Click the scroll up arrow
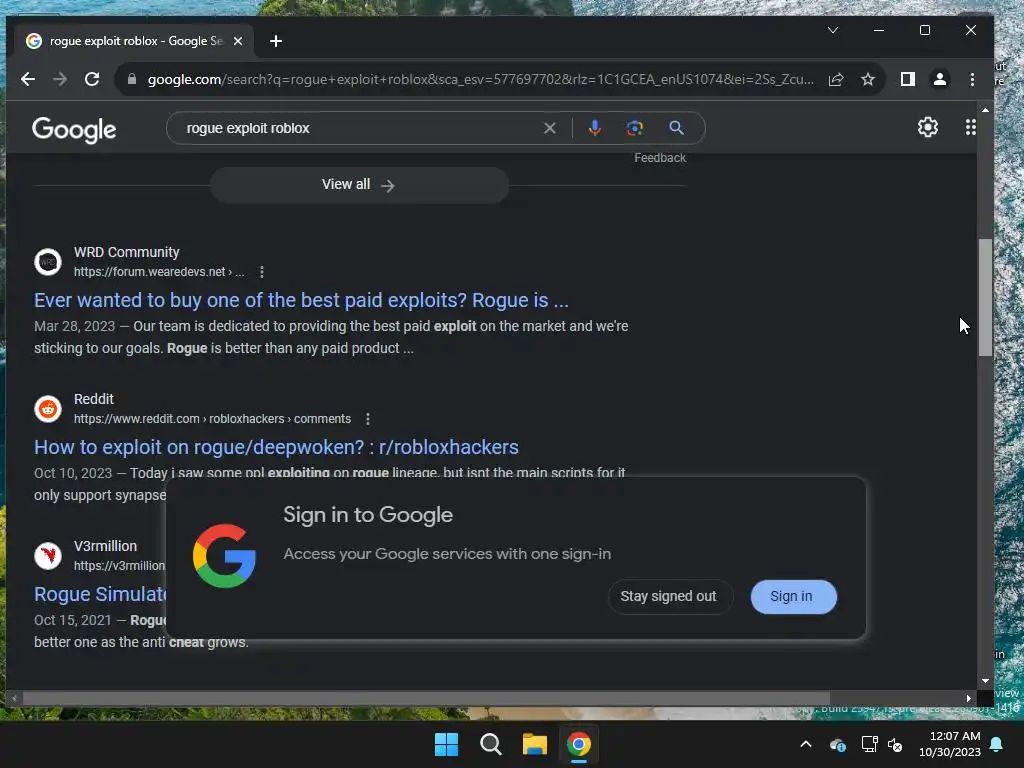This screenshot has width=1024, height=768. pos(985,110)
